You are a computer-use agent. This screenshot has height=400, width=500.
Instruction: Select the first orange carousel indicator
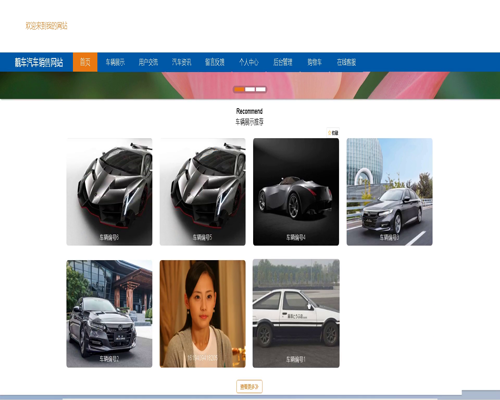pyautogui.click(x=239, y=89)
